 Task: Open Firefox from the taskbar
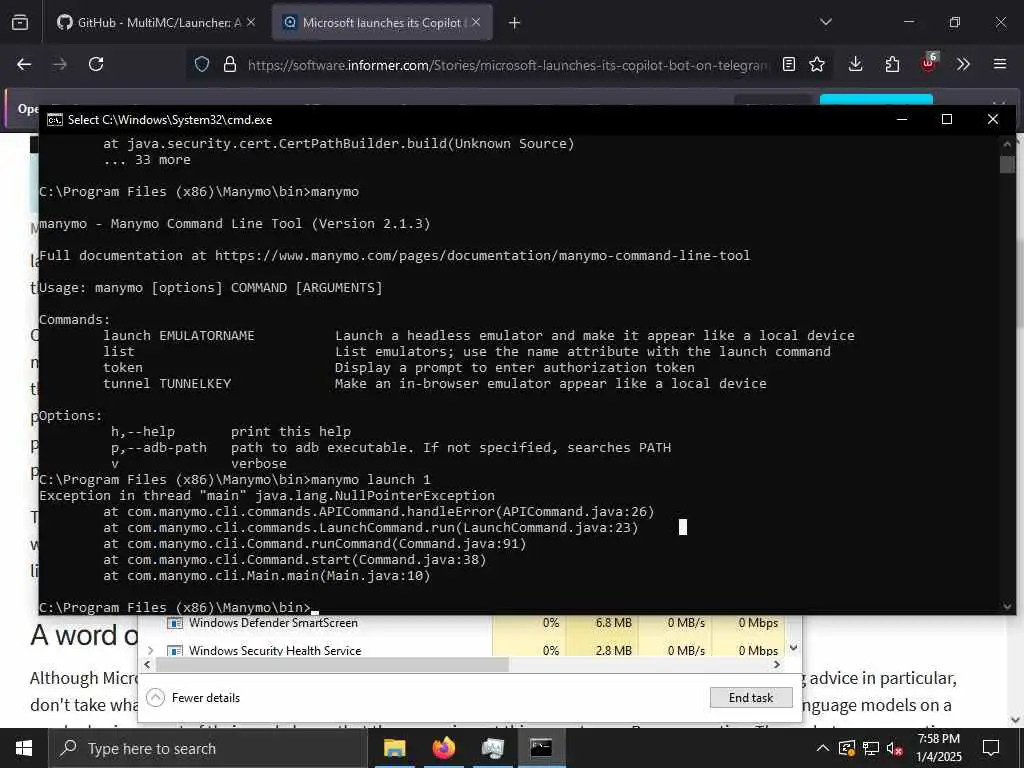coord(443,748)
